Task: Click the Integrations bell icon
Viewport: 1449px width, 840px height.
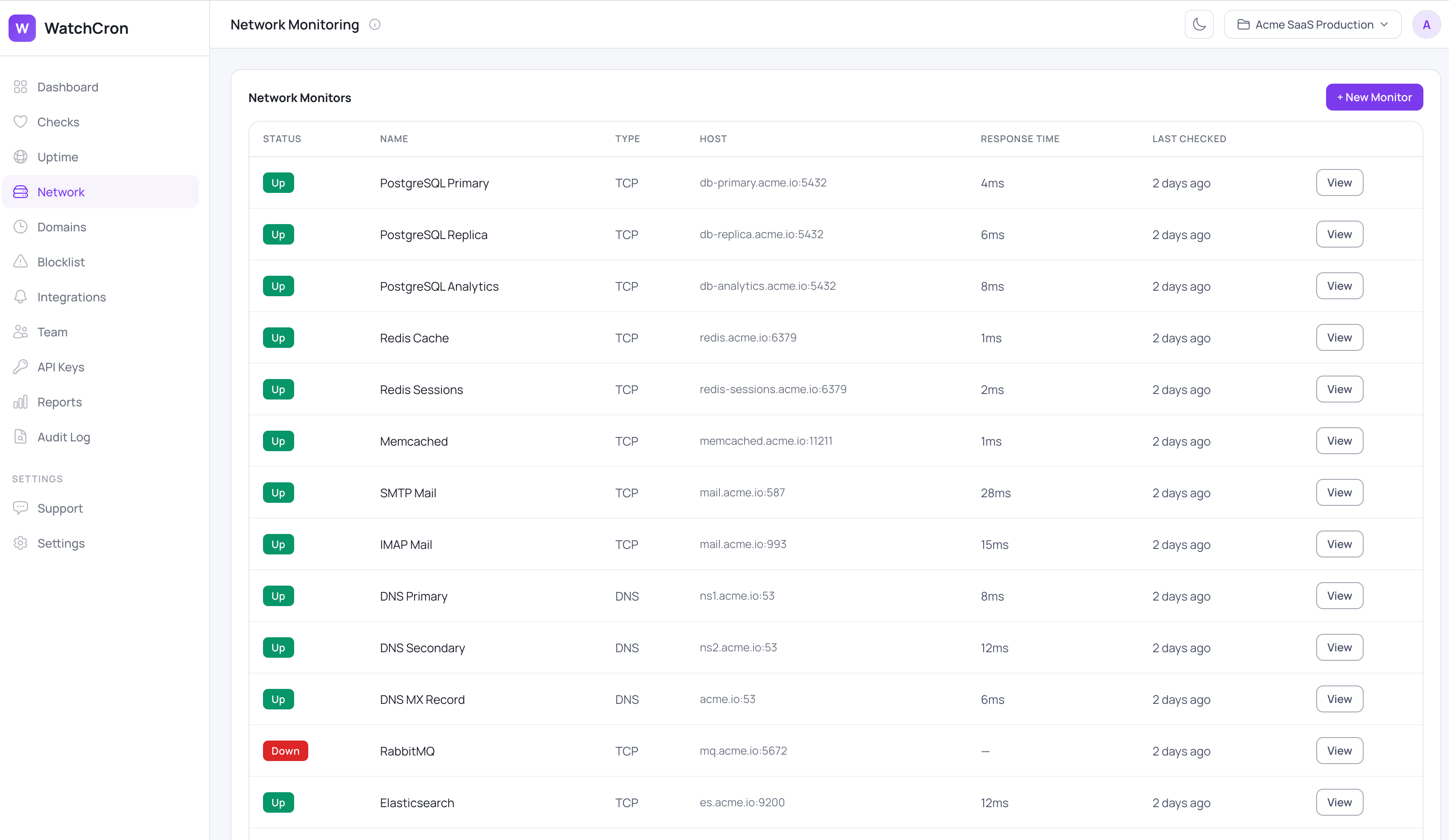Action: (20, 297)
